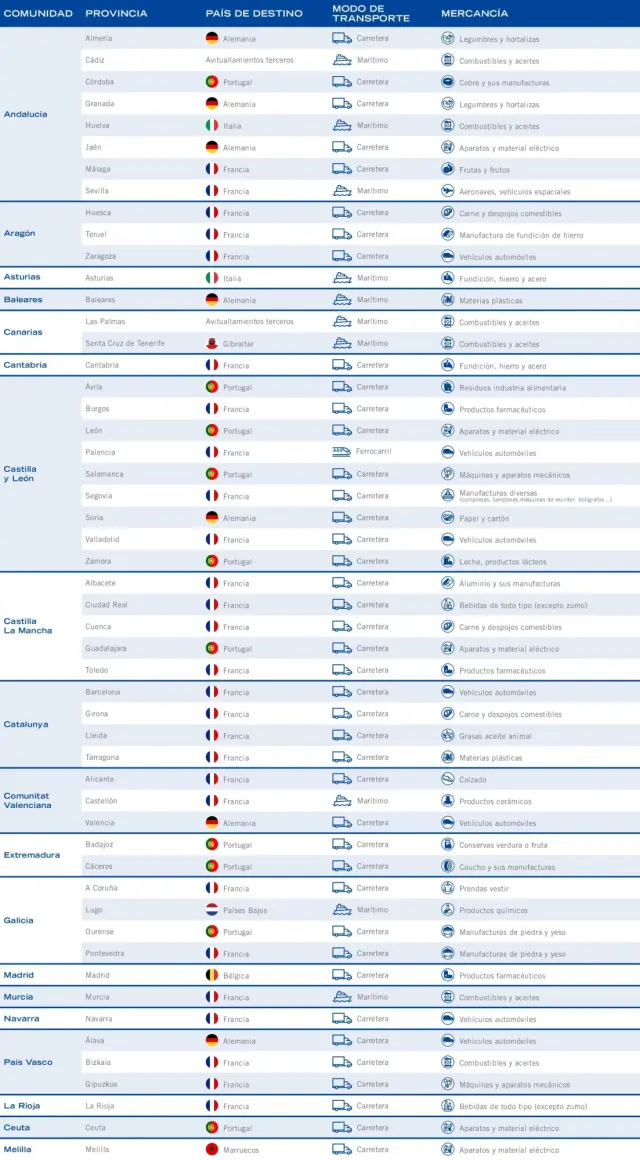Click the Germany flag in the Baleares row
Image resolution: width=640 pixels, height=1160 pixels.
pos(211,299)
